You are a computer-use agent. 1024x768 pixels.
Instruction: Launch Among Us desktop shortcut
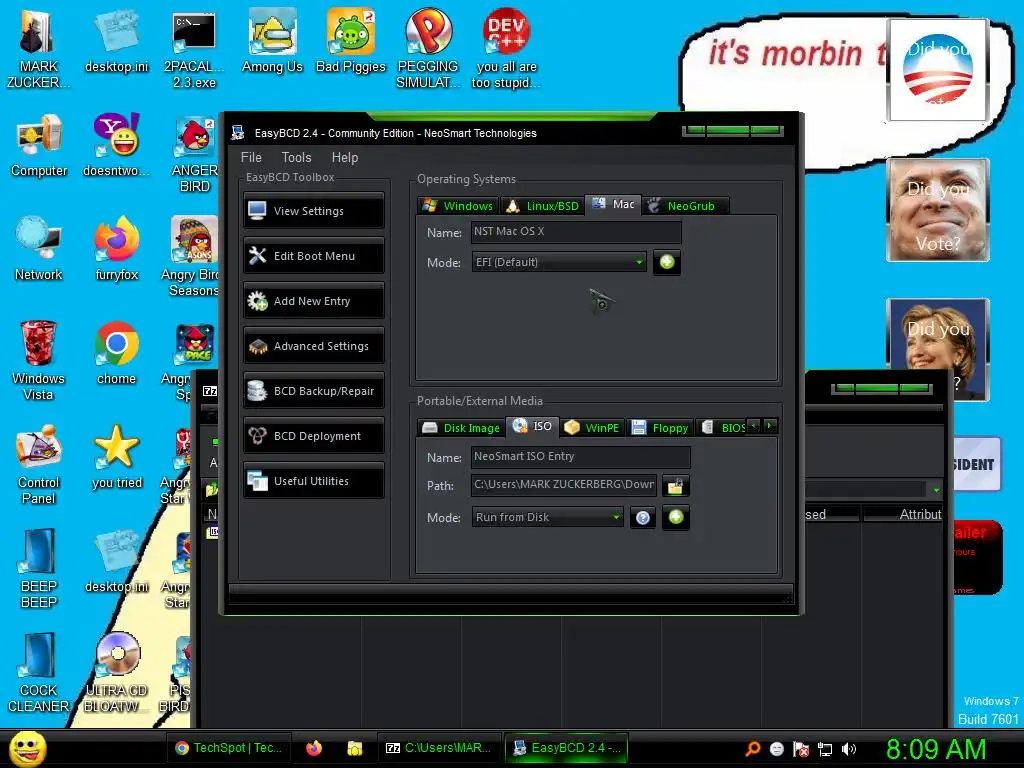click(272, 40)
